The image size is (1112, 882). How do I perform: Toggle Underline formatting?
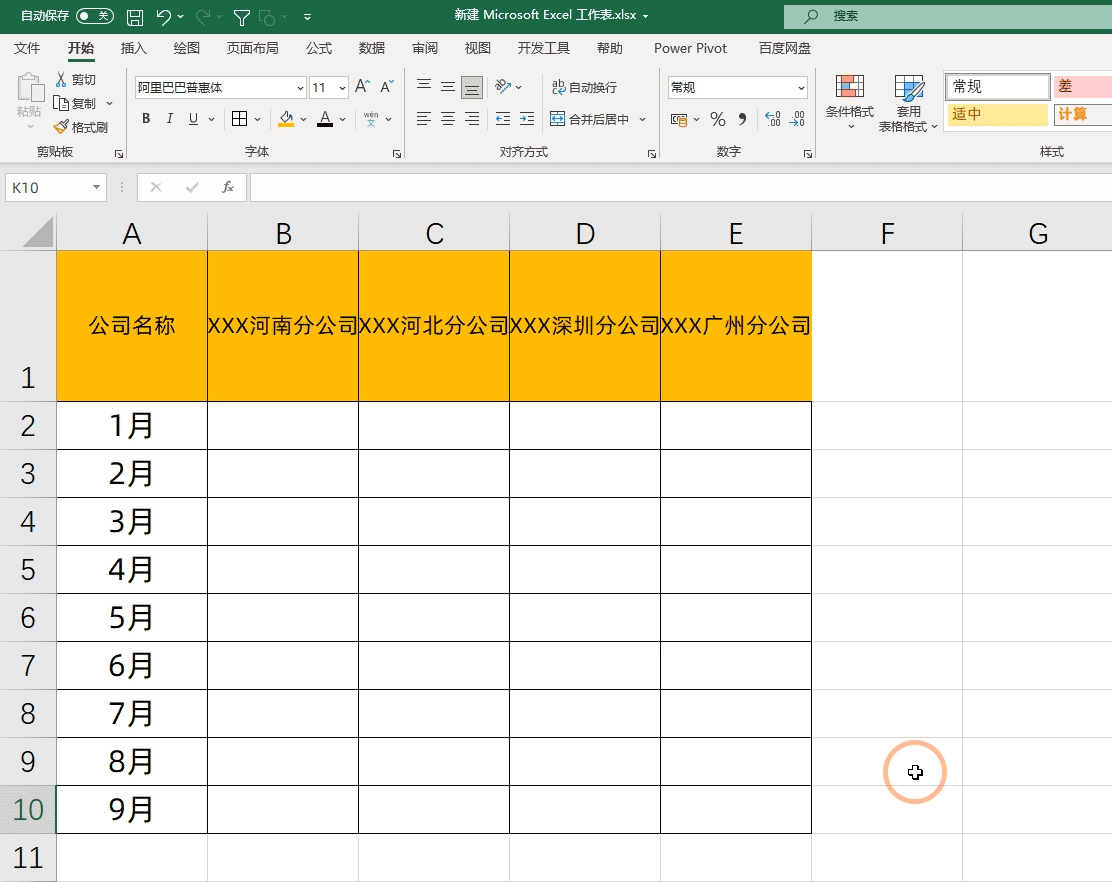(194, 118)
